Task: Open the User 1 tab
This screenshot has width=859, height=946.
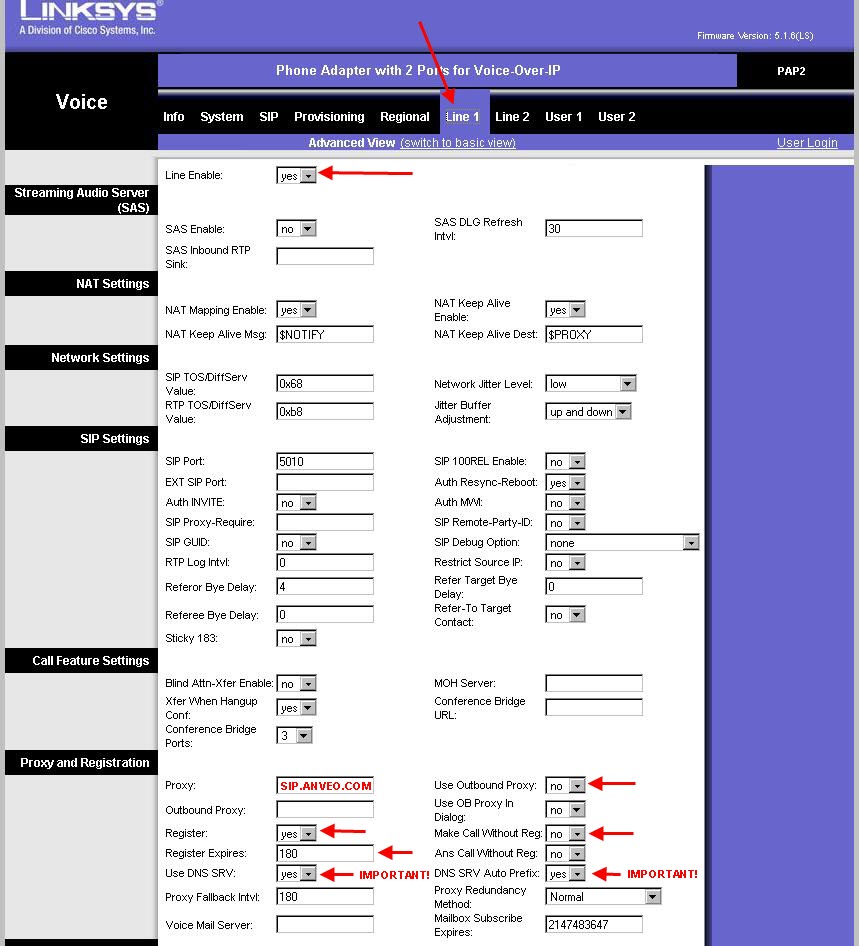Action: point(563,117)
